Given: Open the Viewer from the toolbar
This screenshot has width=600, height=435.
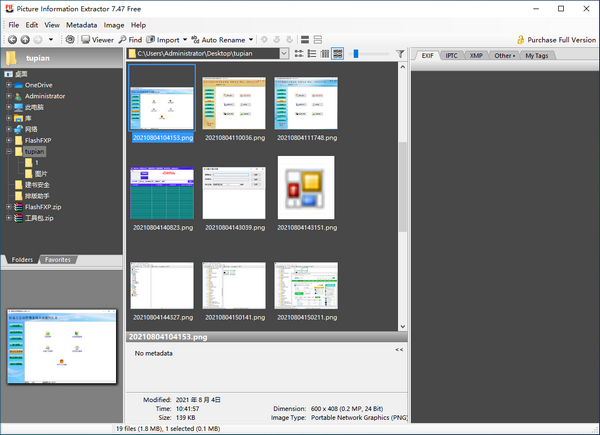Looking at the screenshot, I should pyautogui.click(x=97, y=39).
